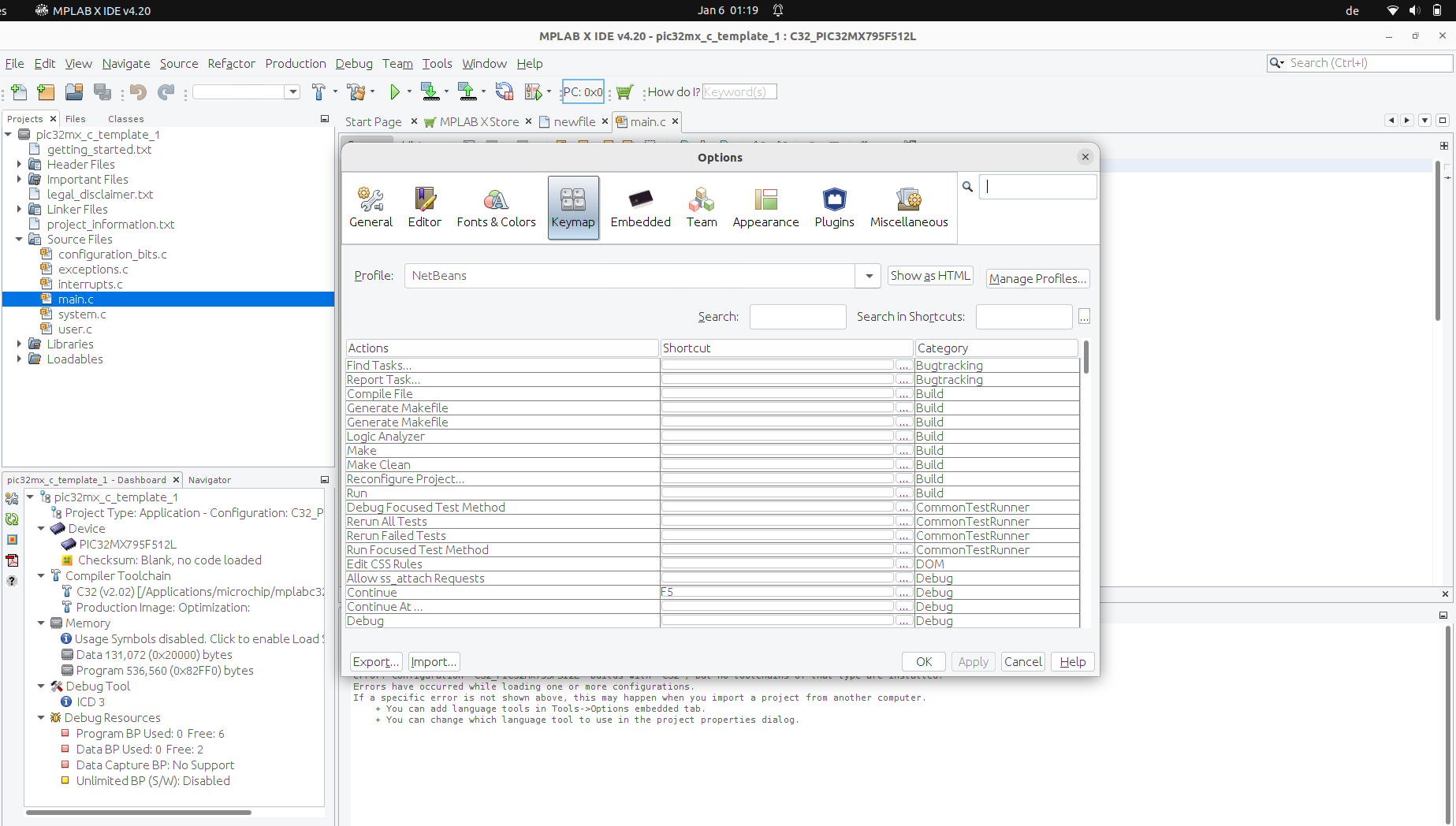
Task: Select configuration_bits.c in the project tree
Action: point(113,255)
